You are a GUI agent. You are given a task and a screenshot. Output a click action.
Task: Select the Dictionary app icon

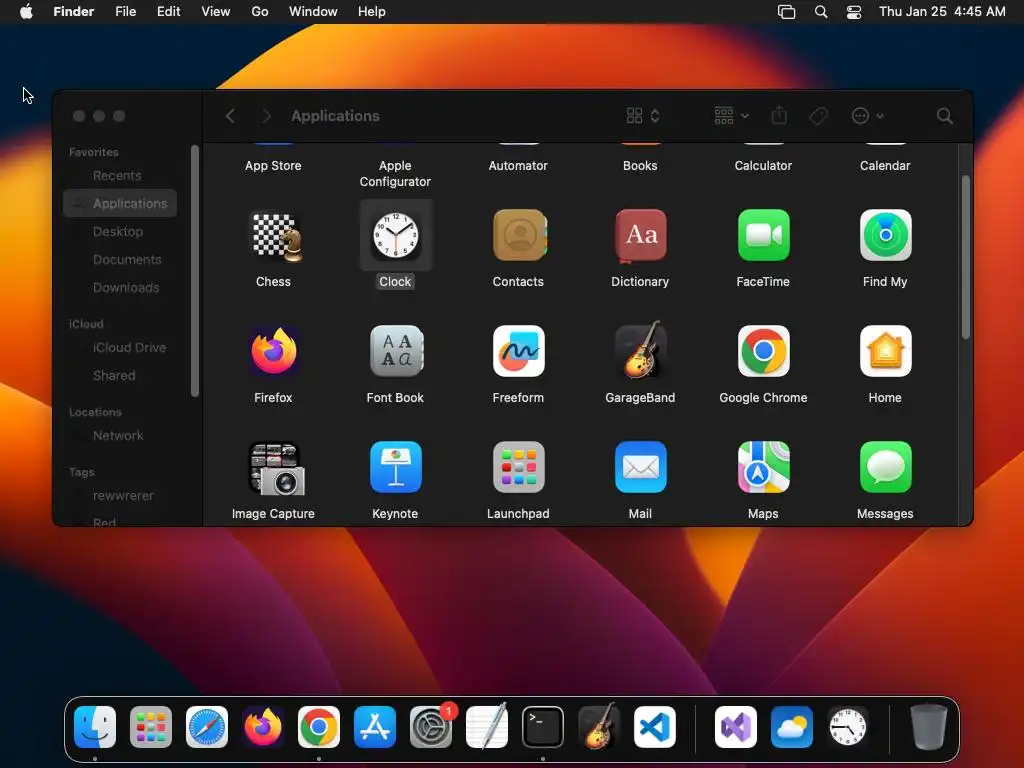click(641, 236)
